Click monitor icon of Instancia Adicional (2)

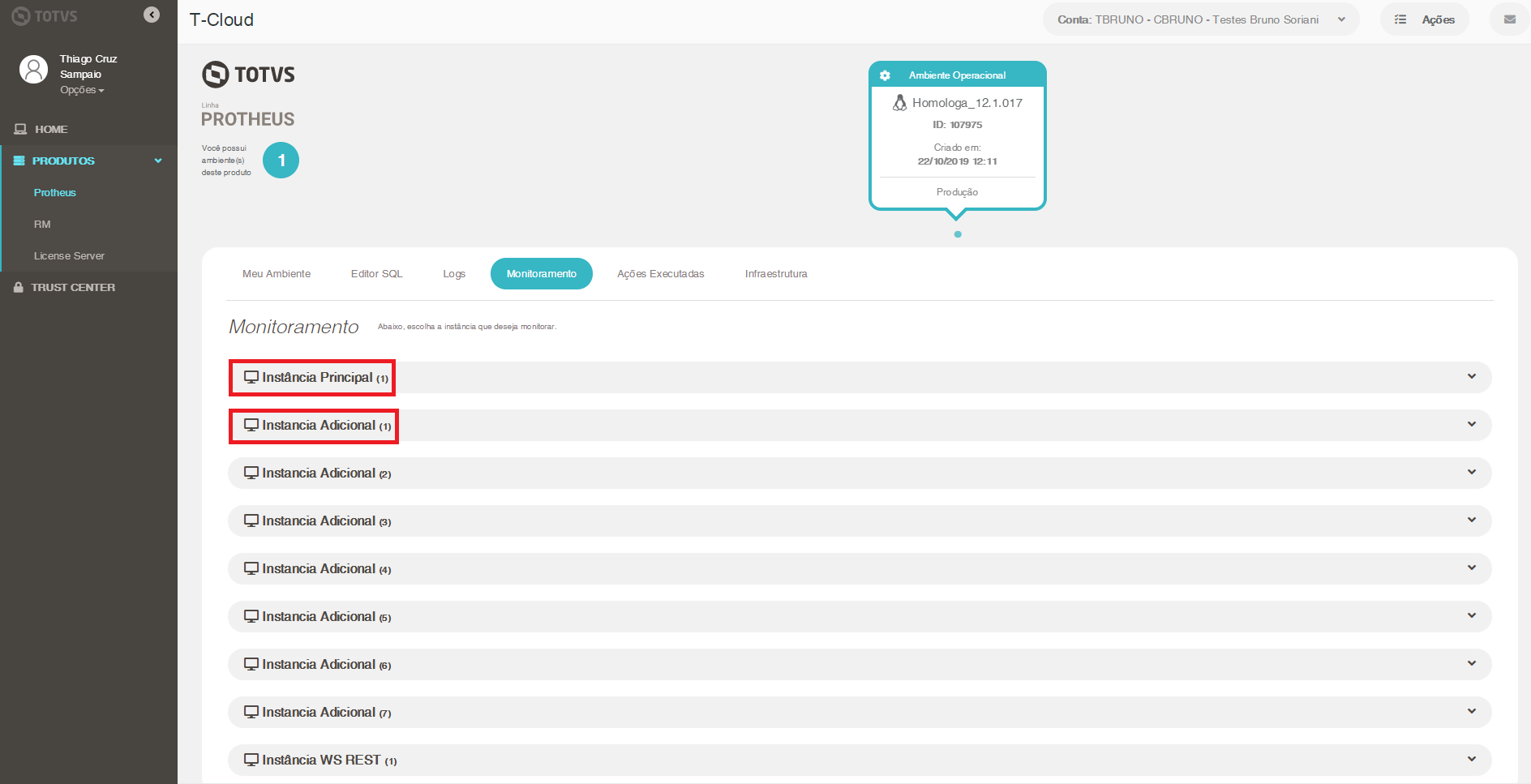(251, 473)
